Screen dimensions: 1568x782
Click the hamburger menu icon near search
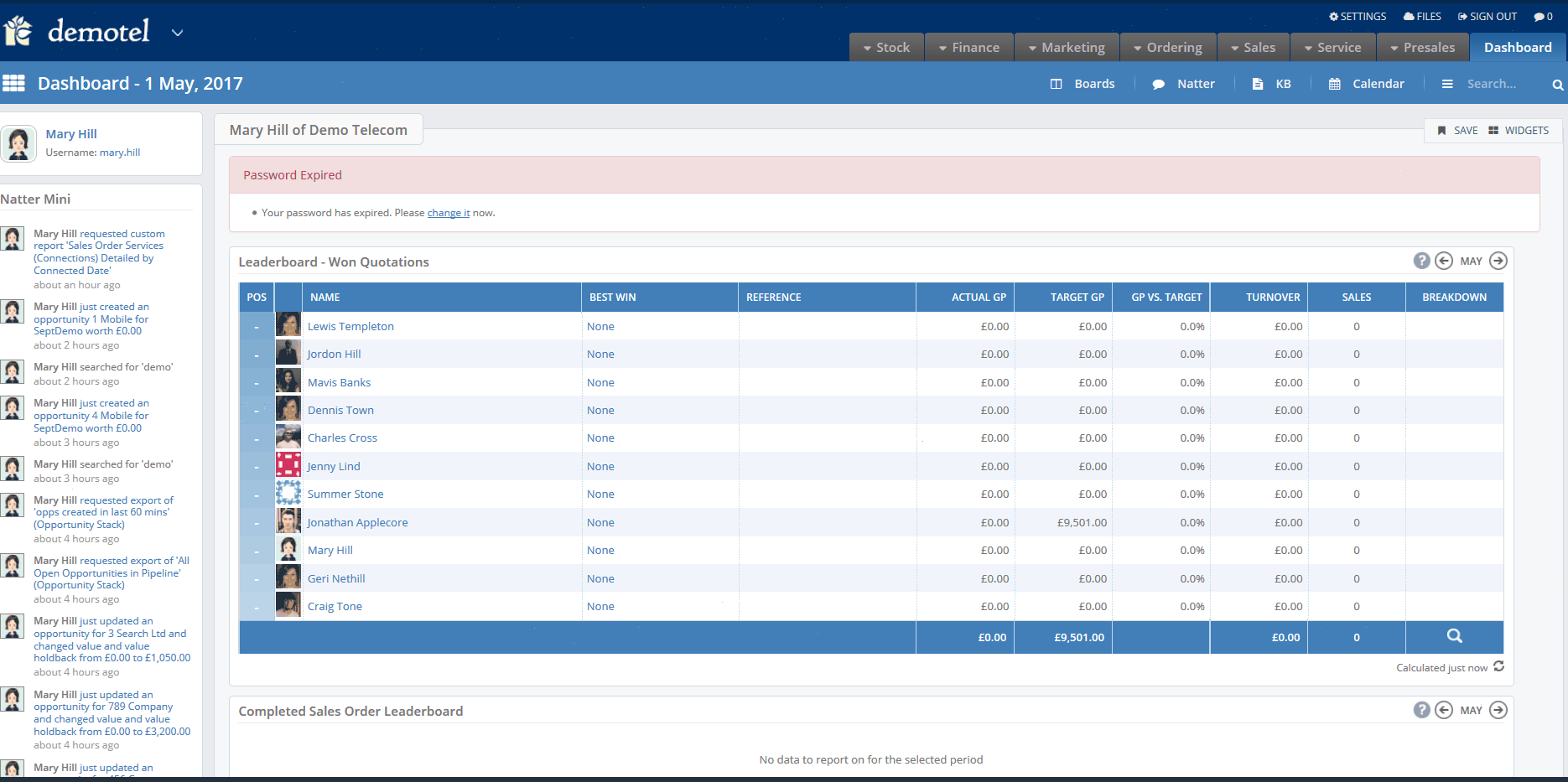pos(1447,84)
